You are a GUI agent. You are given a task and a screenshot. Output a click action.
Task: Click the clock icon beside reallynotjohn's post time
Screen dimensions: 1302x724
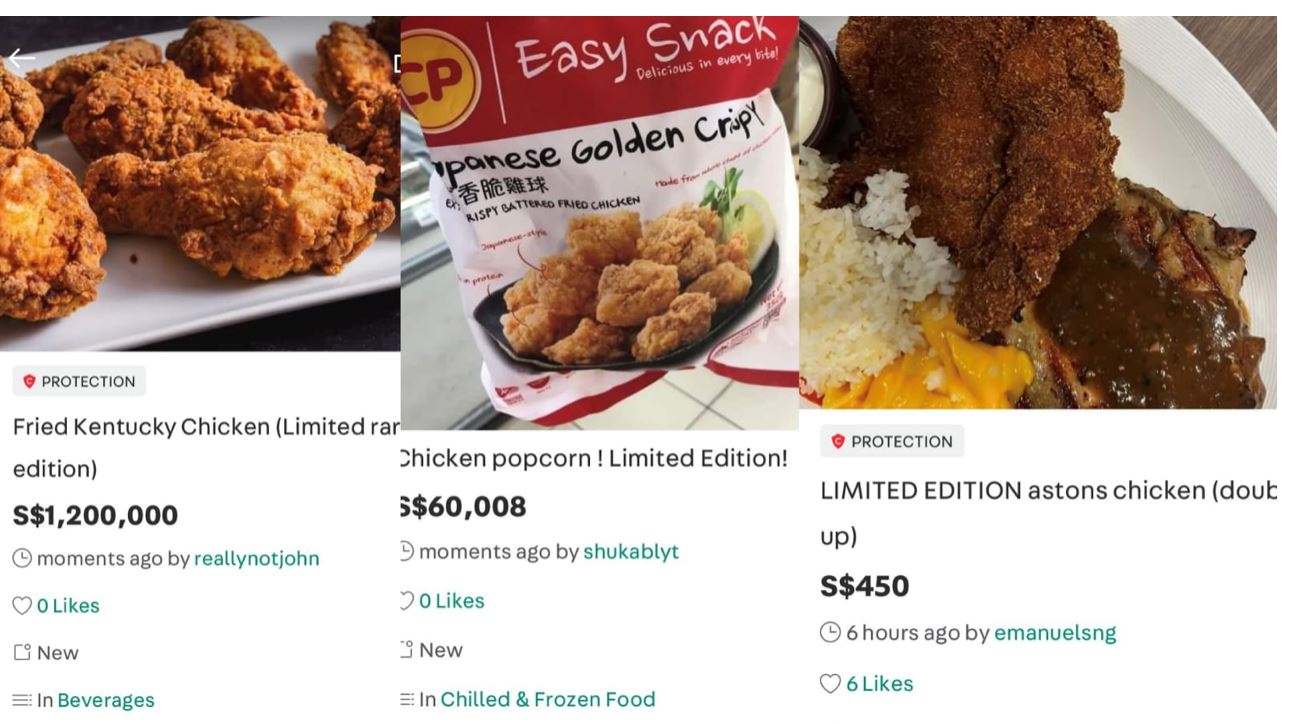click(22, 559)
